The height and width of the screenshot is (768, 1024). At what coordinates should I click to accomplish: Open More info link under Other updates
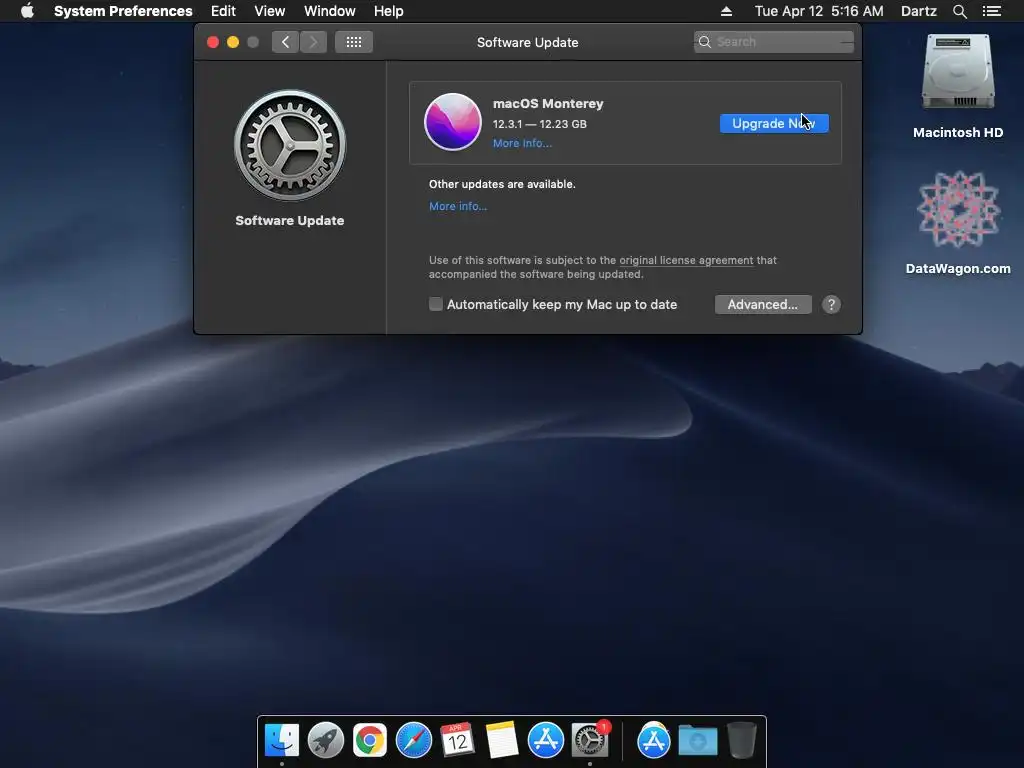[458, 206]
